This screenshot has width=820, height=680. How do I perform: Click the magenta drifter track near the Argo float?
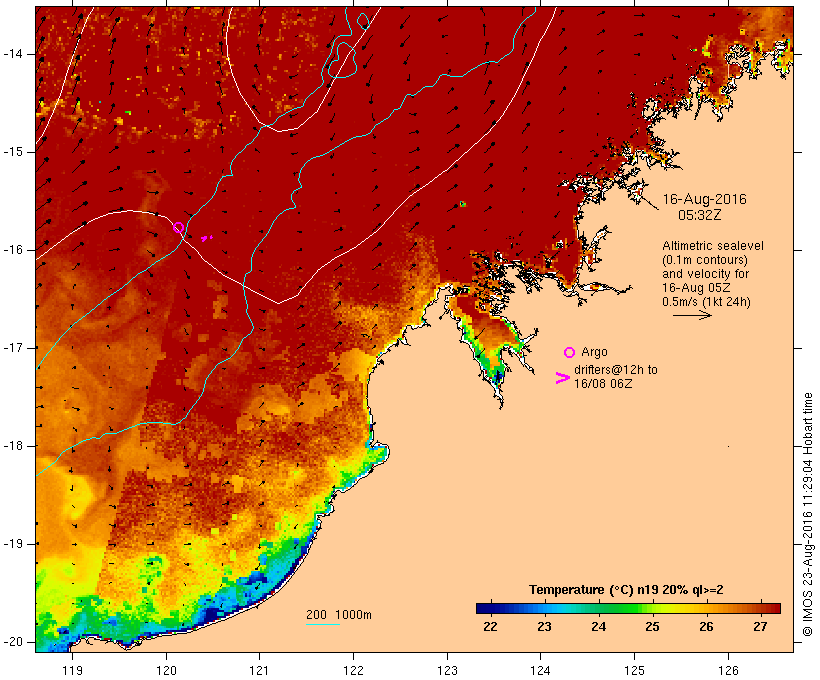pos(207,238)
